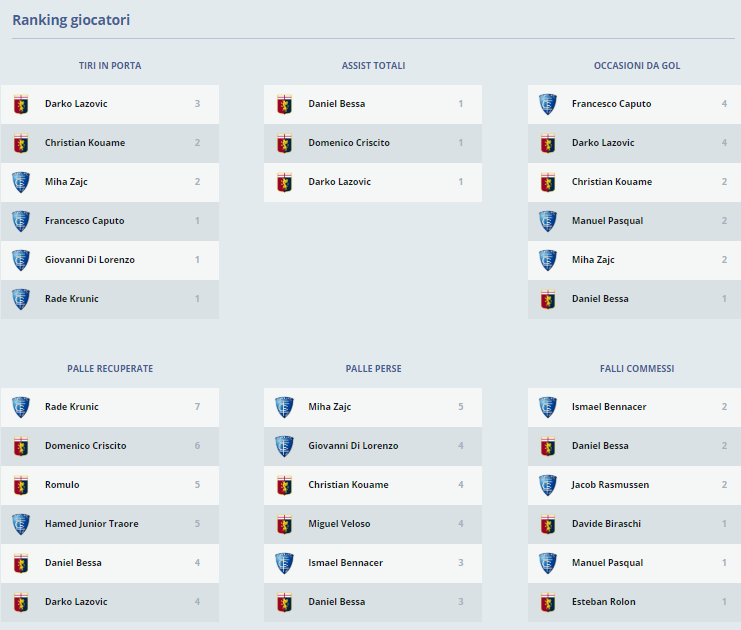Click the crest beside Hamed Junior Traore
This screenshot has height=630, width=741.
(x=21, y=524)
